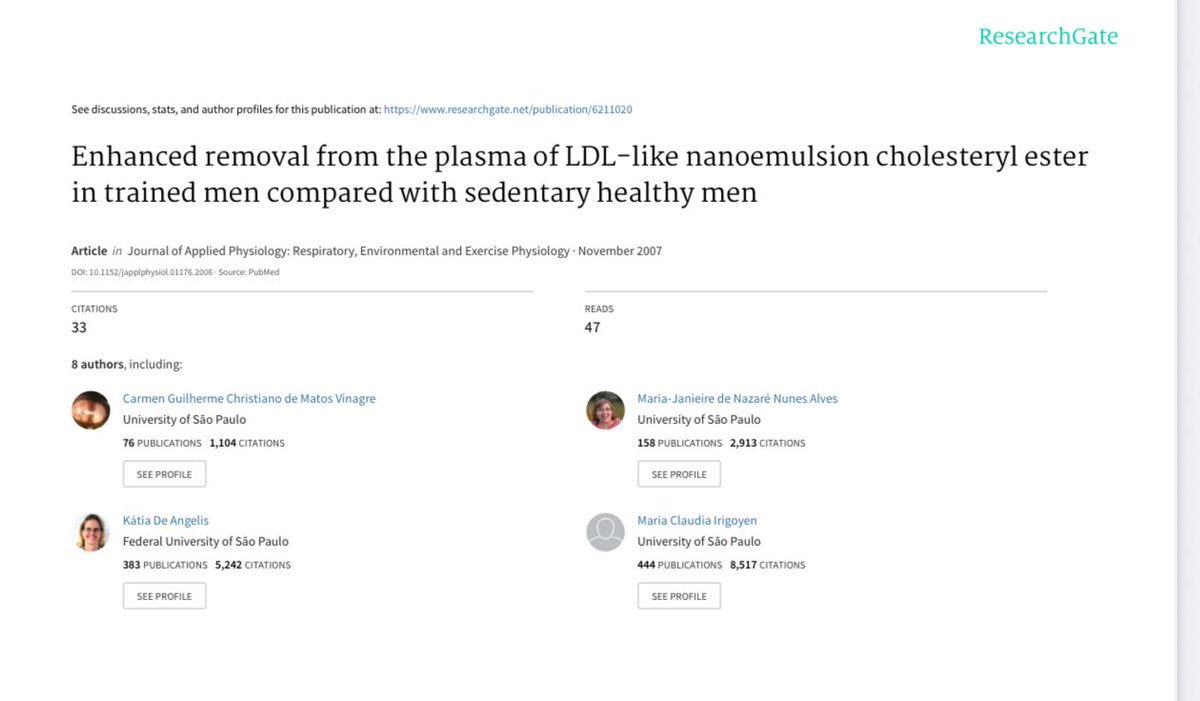Screen dimensions: 1200x701
Task: Click the article title heading text
Action: [579, 174]
